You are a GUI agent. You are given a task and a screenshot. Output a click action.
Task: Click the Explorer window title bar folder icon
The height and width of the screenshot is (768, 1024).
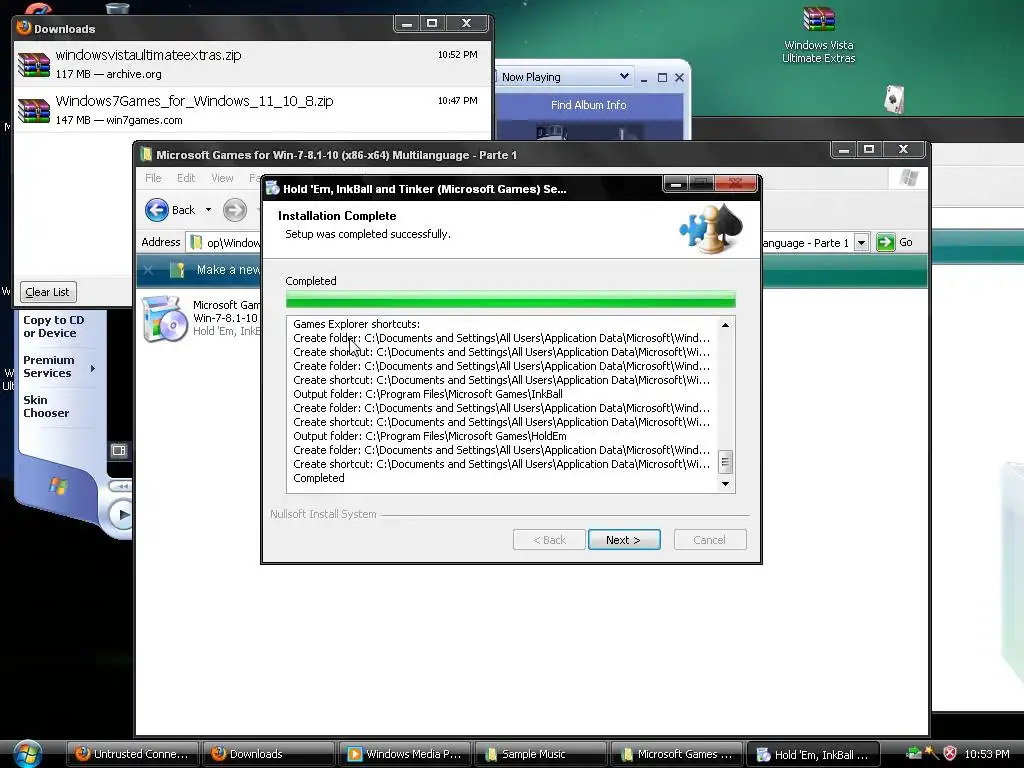(x=146, y=154)
